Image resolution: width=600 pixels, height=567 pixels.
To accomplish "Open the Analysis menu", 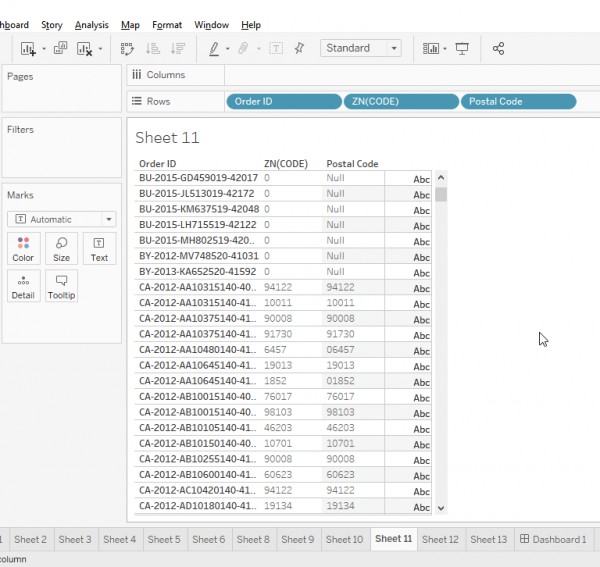I will point(91,25).
